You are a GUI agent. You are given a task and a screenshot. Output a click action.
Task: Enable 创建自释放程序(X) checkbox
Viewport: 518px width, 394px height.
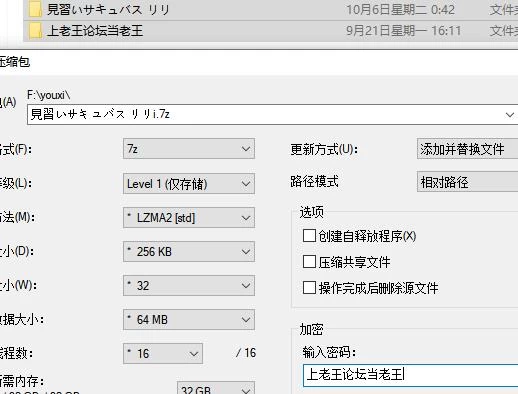[x=309, y=236]
